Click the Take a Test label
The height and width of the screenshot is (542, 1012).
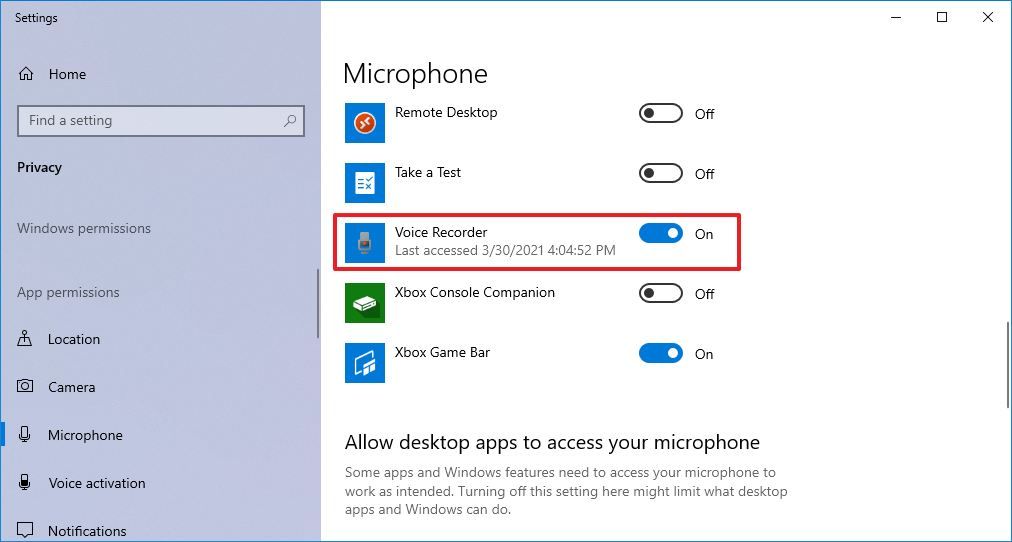428,172
